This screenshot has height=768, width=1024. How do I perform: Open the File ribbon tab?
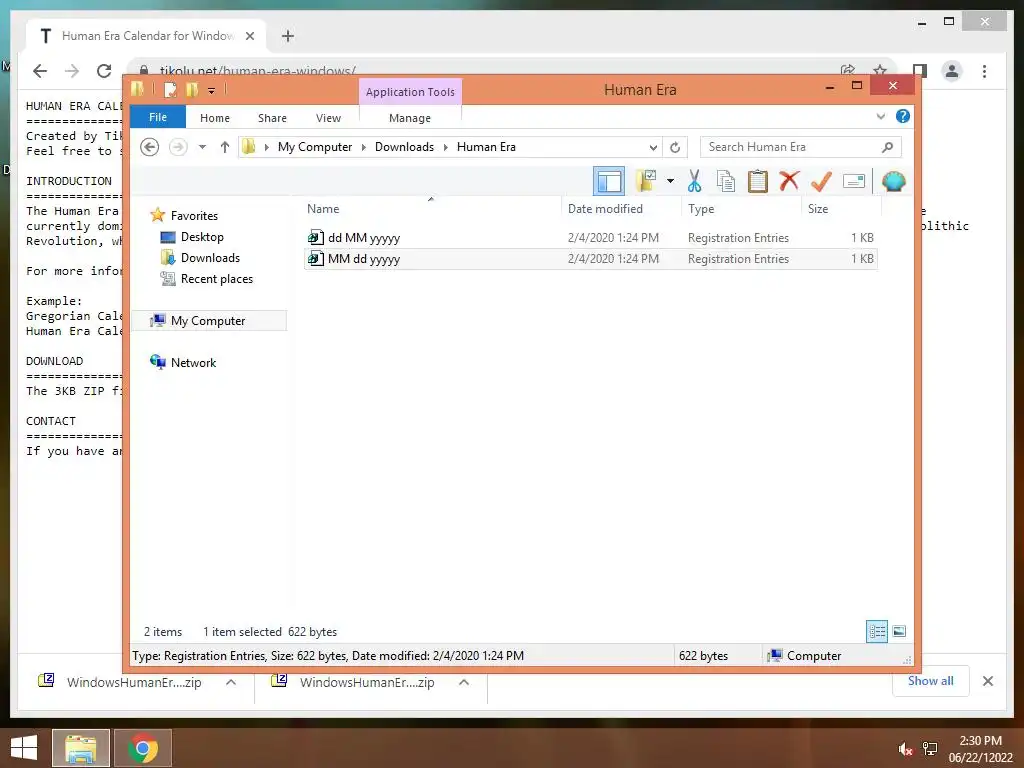pos(158,117)
